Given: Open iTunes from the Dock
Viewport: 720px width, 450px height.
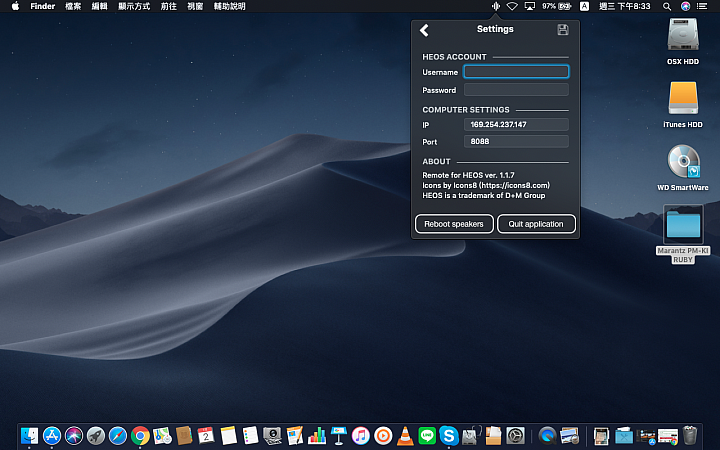Looking at the screenshot, I should click(x=361, y=435).
